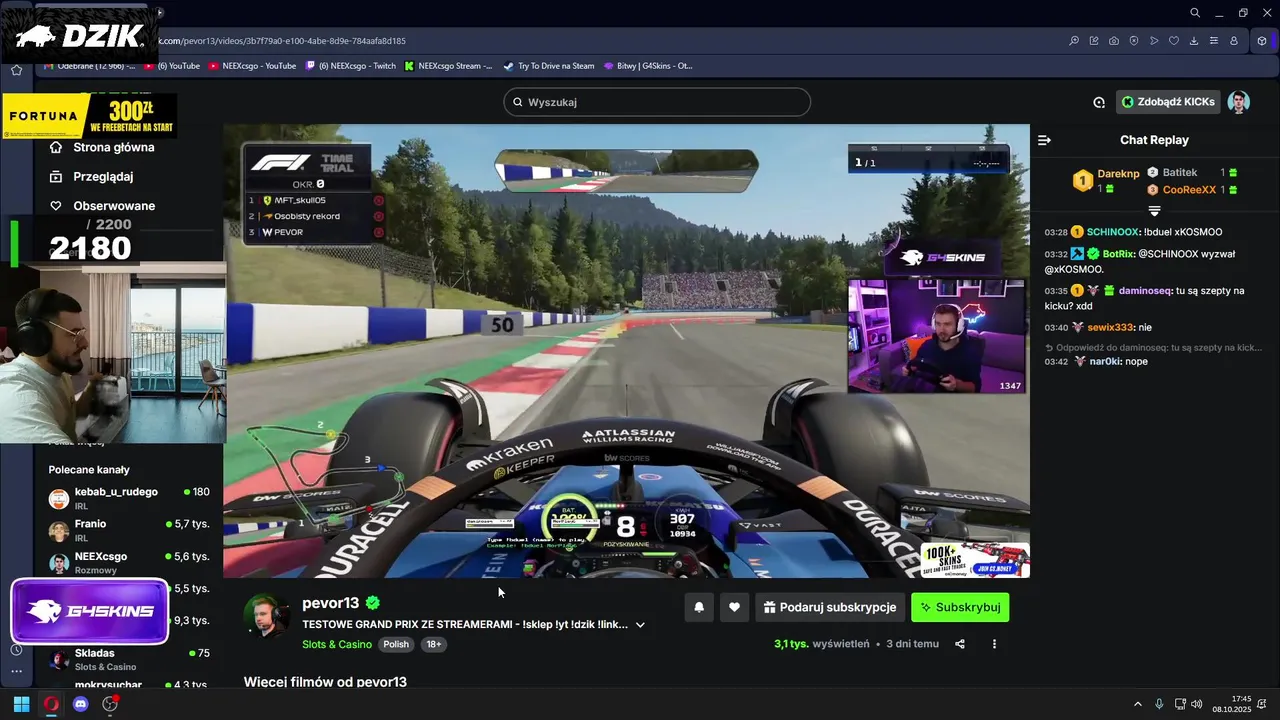Click the Polish language tag
Viewport: 1280px width, 720px height.
(x=396, y=644)
